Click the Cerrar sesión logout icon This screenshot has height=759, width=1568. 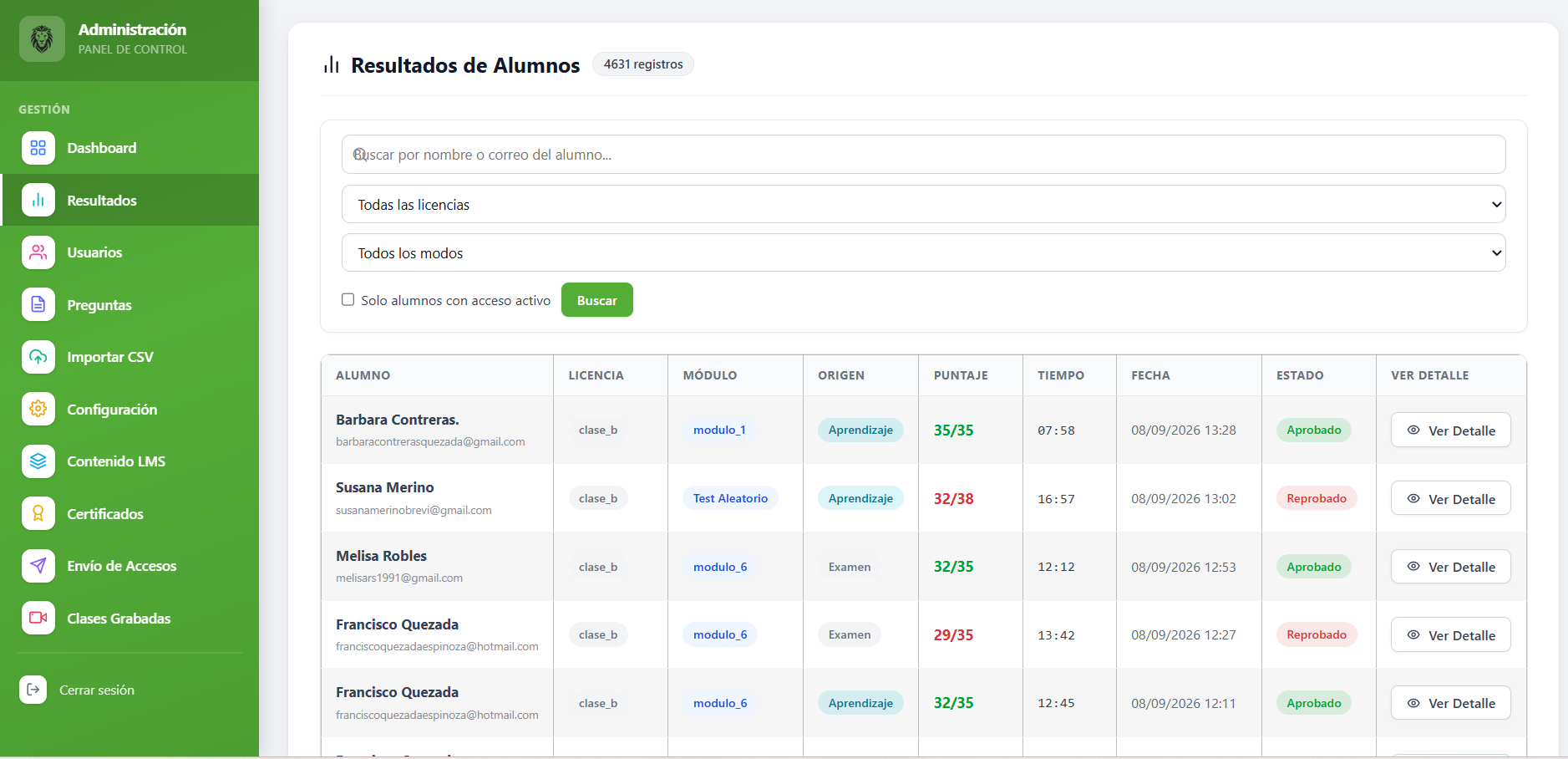point(33,690)
